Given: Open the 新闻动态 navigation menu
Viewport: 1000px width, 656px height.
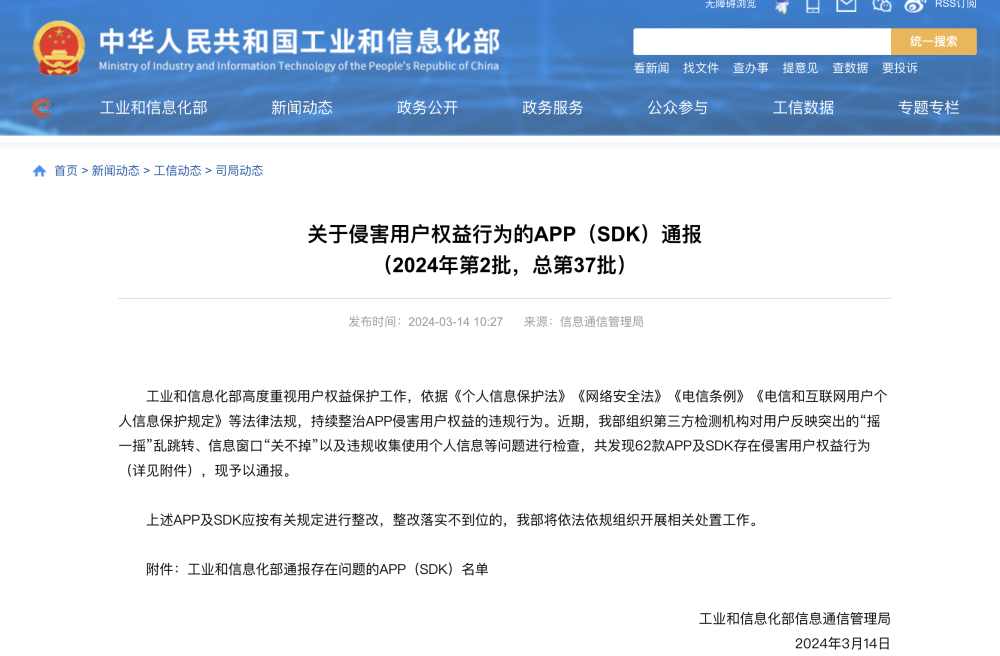Looking at the screenshot, I should point(301,108).
